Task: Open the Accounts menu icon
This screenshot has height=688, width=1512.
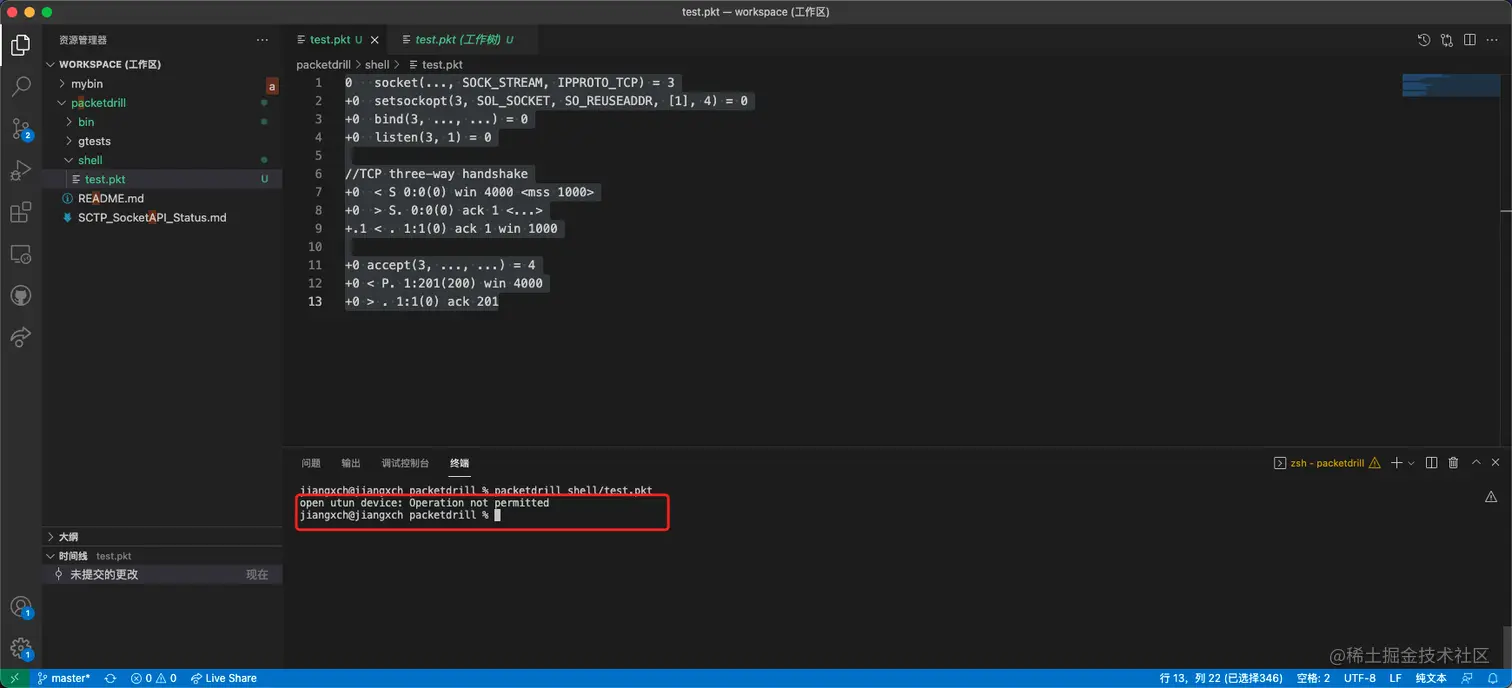Action: [20, 606]
